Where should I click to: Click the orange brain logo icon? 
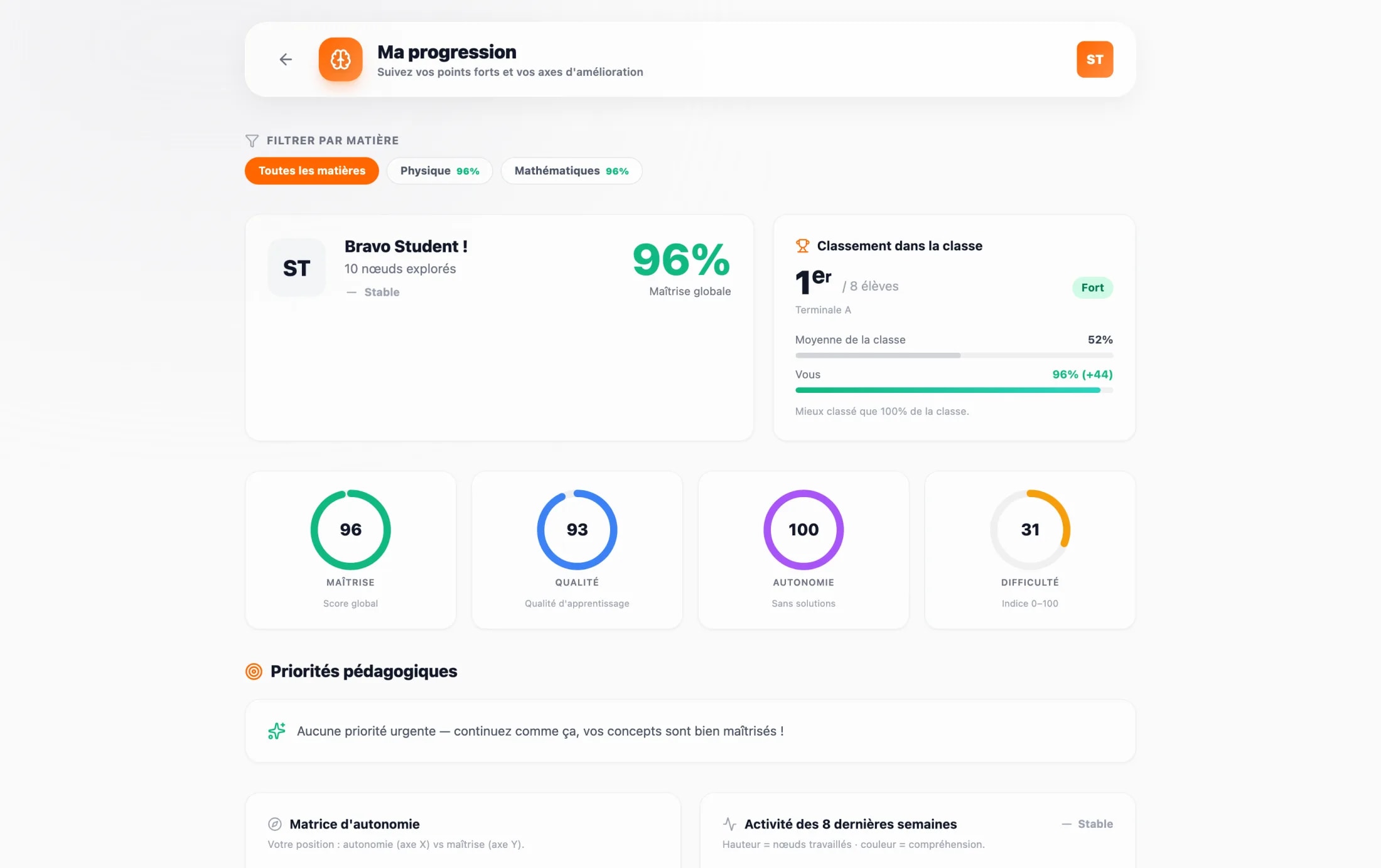(340, 59)
